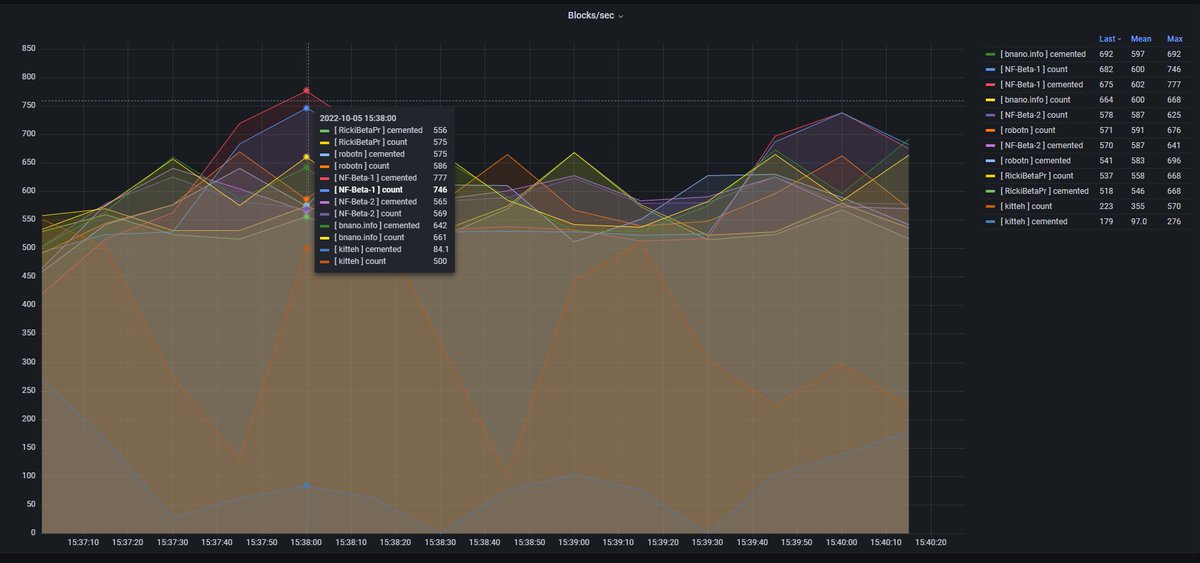Sort legend by Max column

1174,39
